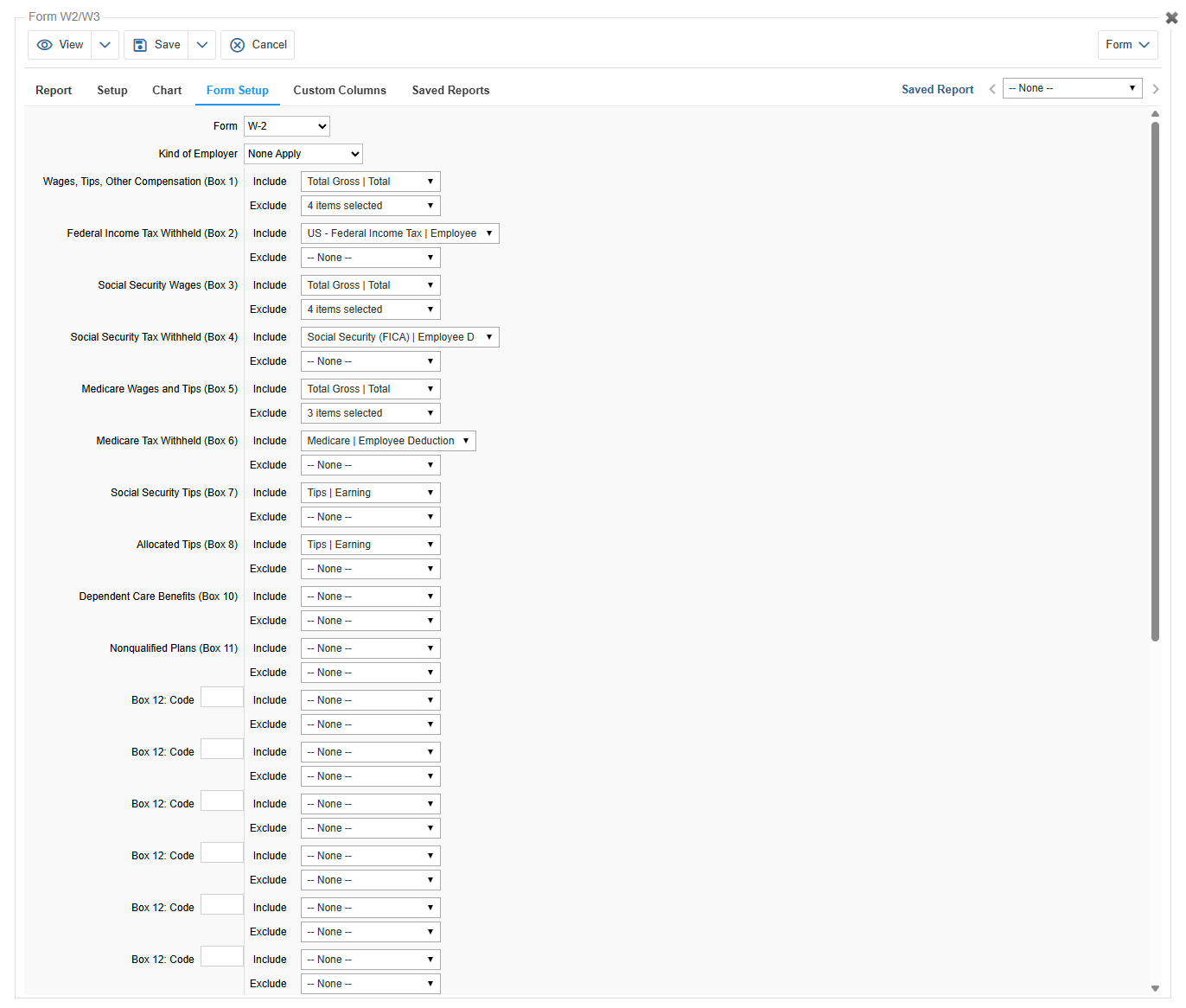Click the vertical scrollbar thumb
1186x1008 pixels.
pyautogui.click(x=1155, y=381)
